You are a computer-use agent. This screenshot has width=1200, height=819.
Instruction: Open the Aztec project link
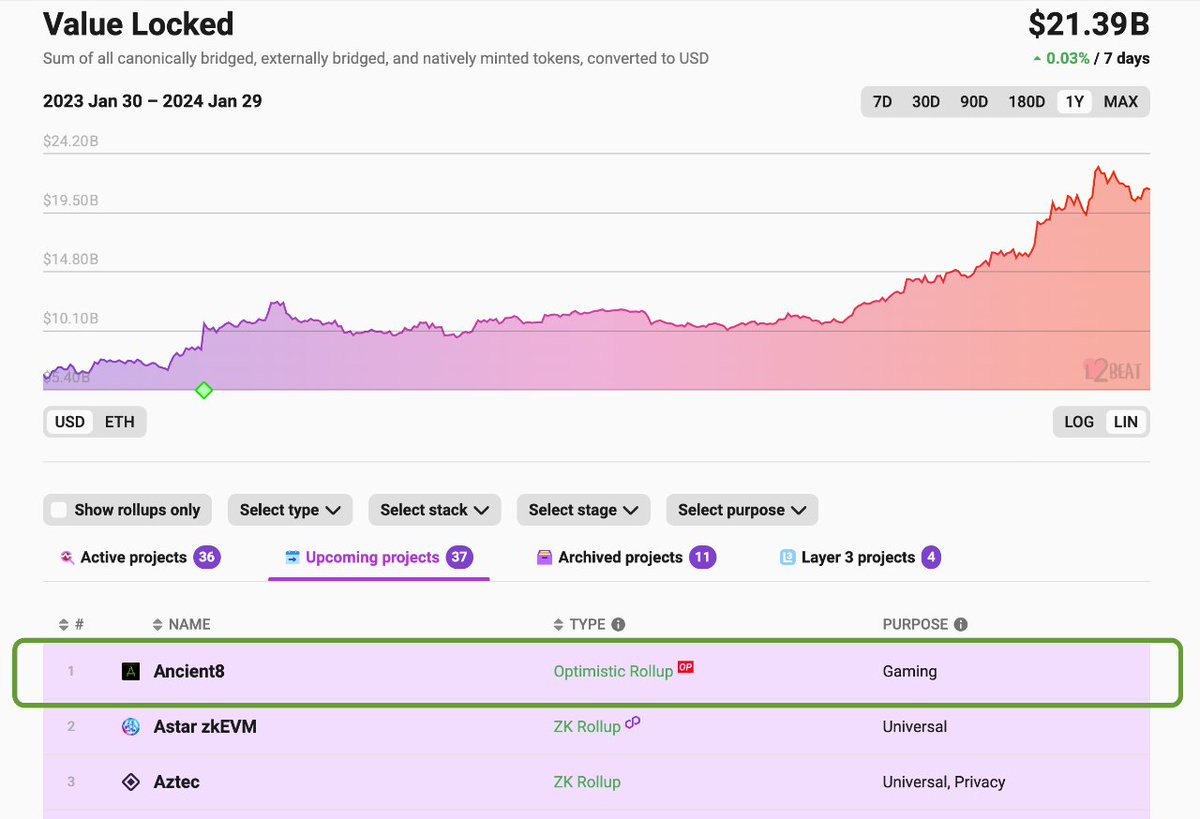(176, 782)
